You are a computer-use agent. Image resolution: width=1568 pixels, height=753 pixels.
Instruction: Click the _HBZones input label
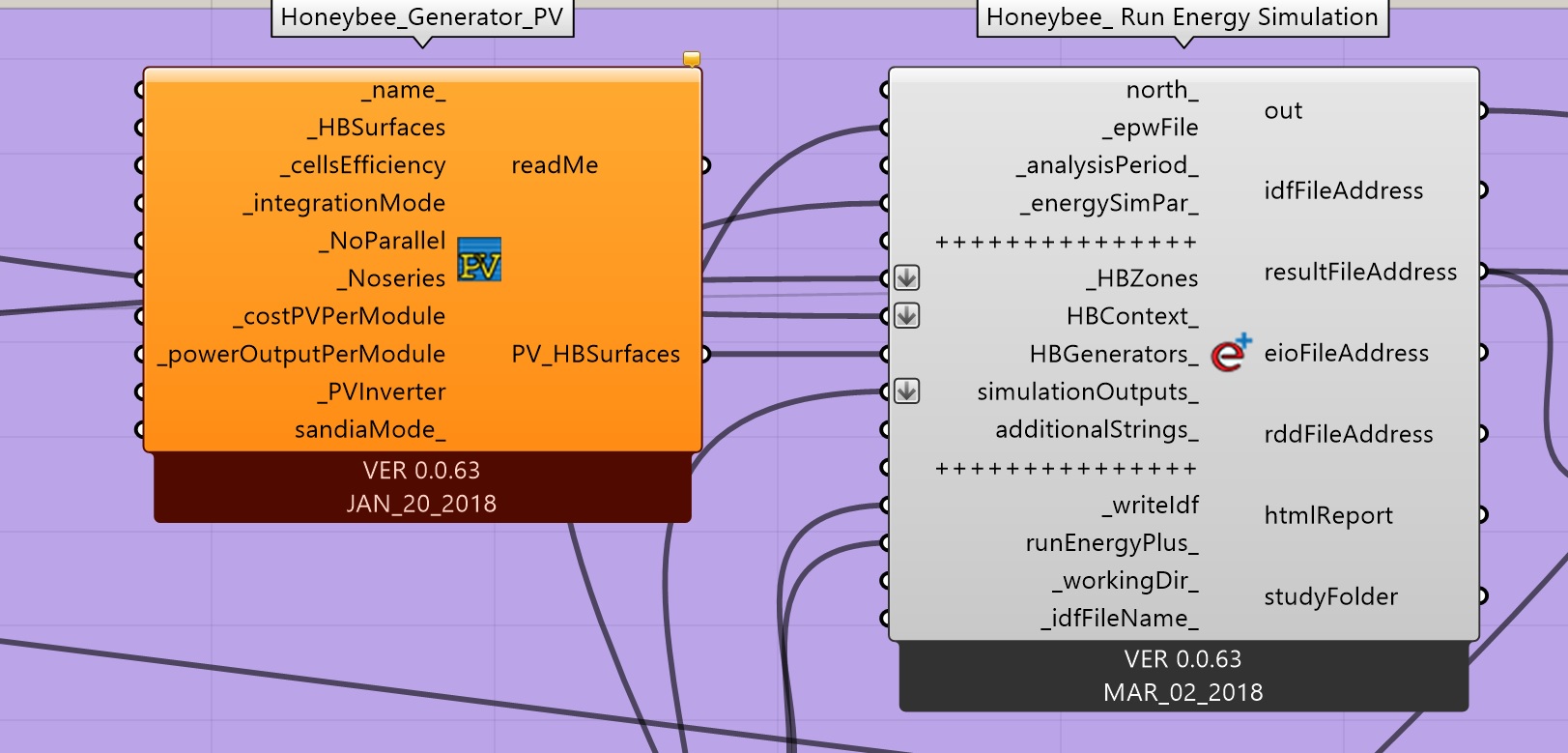pos(1142,278)
